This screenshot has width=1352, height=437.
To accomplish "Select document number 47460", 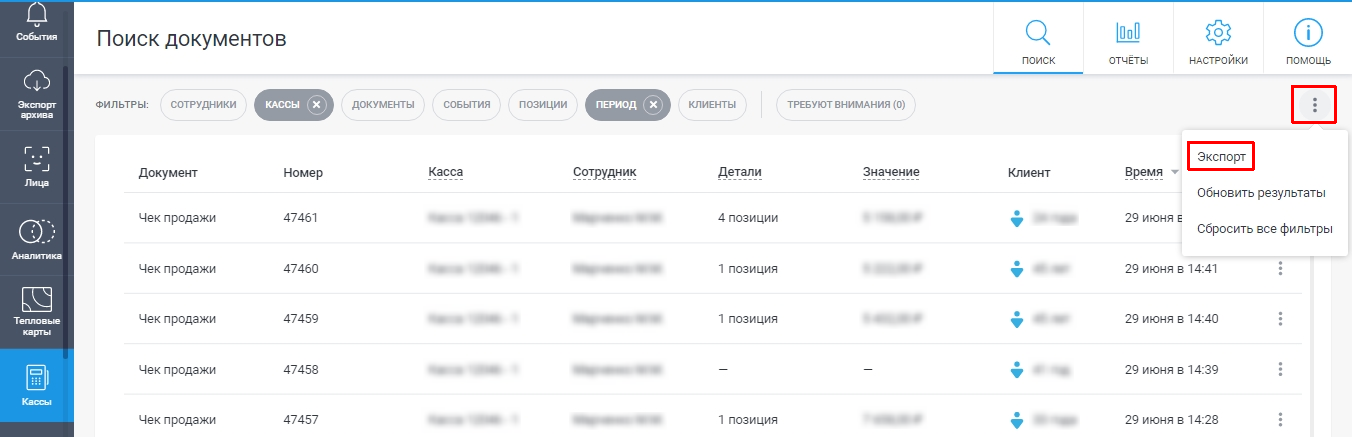I will pos(301,268).
